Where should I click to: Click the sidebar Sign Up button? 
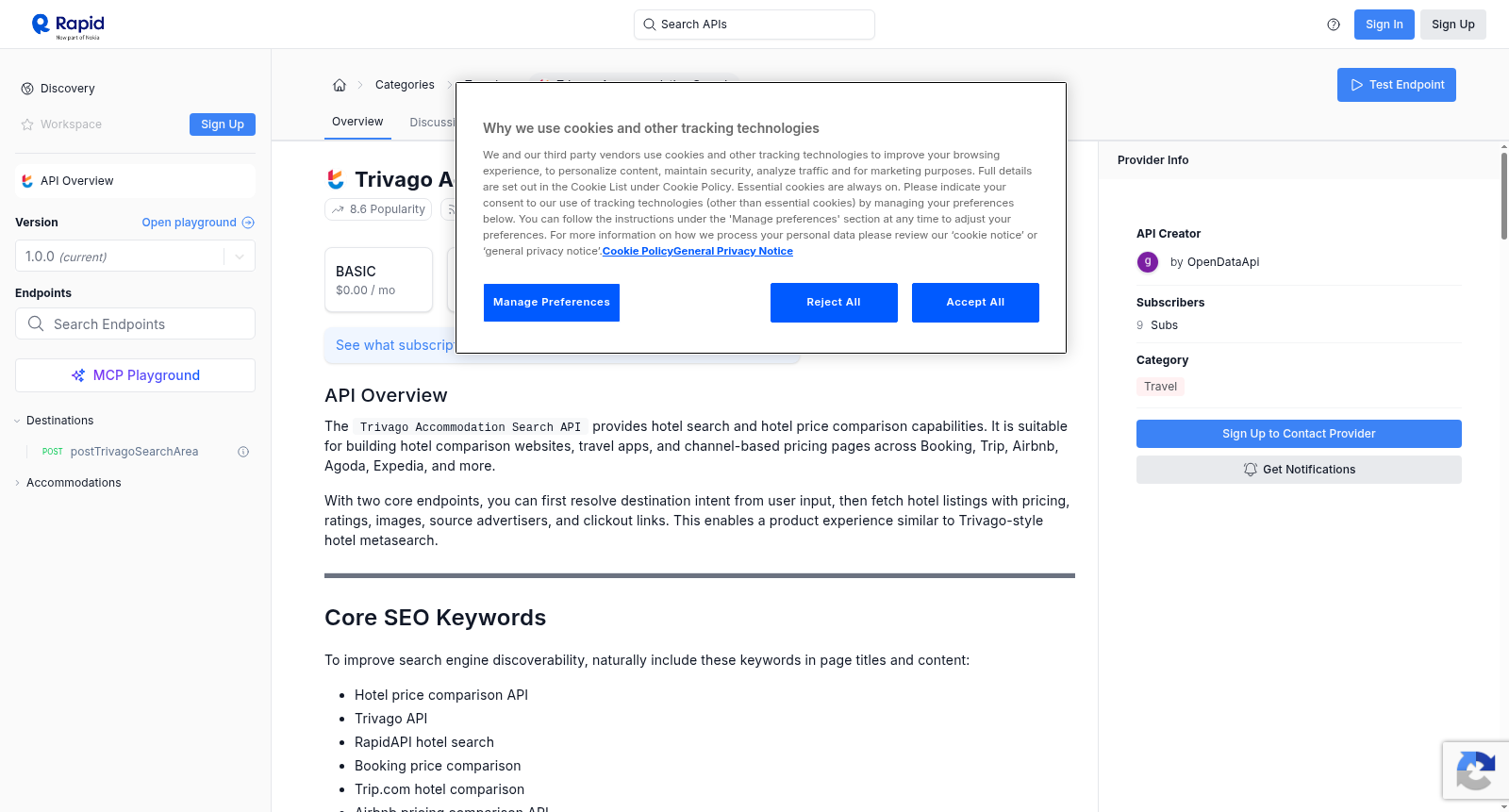[x=223, y=124]
